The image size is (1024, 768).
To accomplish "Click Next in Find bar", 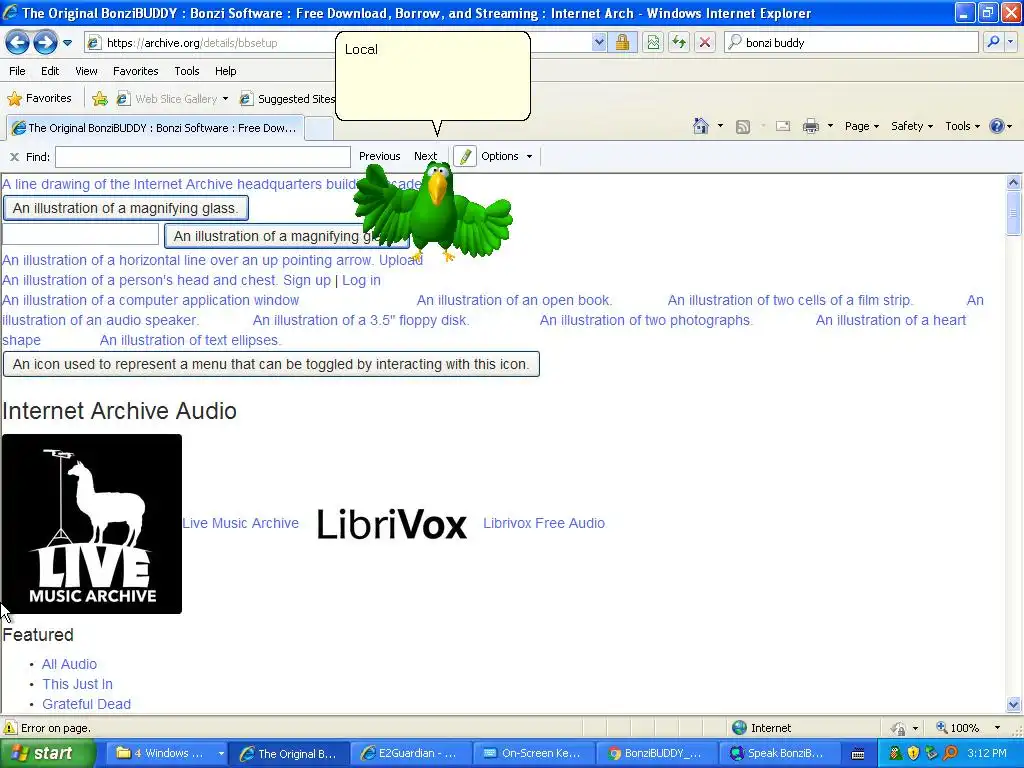I will point(425,156).
